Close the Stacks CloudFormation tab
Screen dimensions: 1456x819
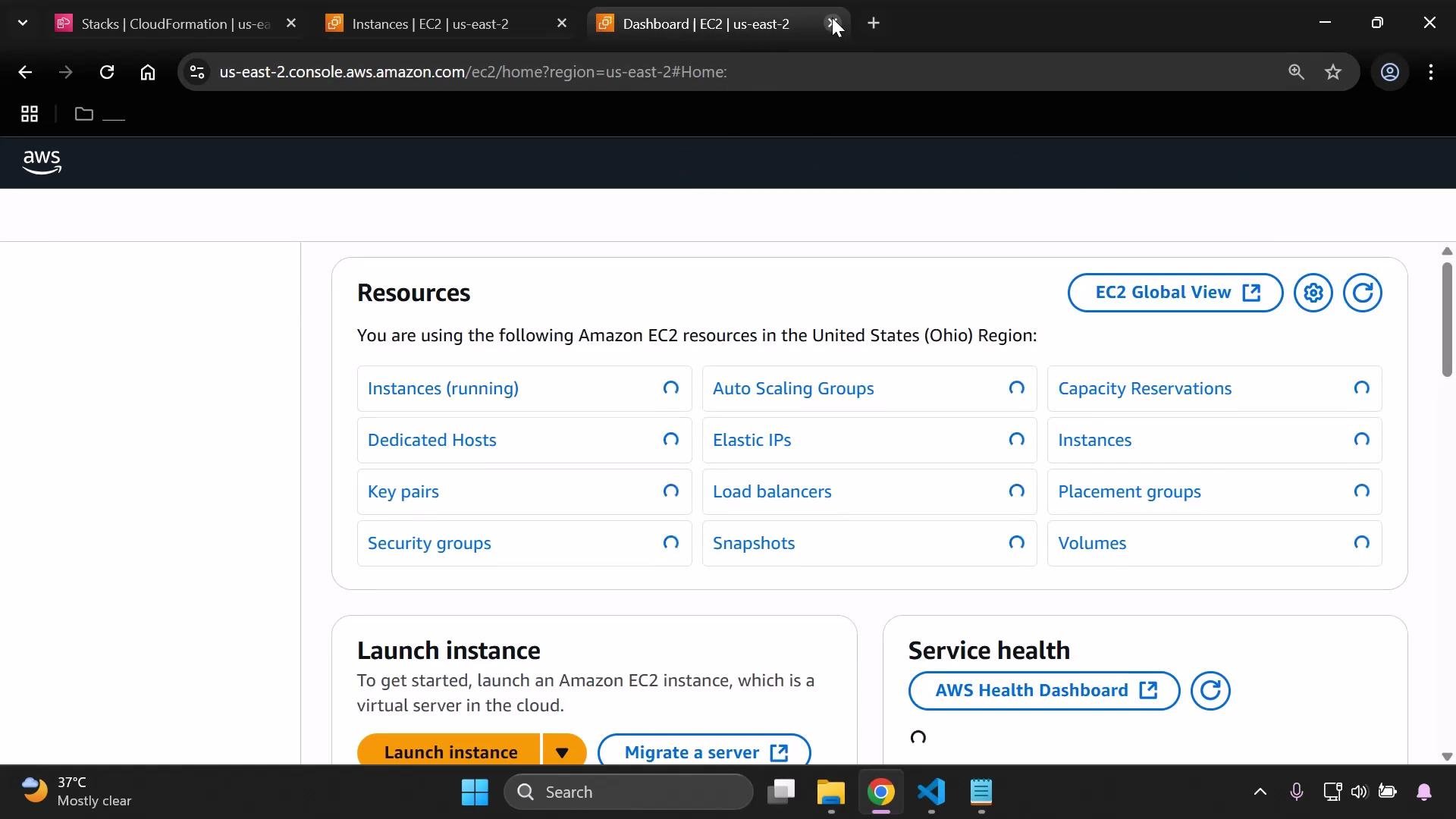[x=291, y=24]
